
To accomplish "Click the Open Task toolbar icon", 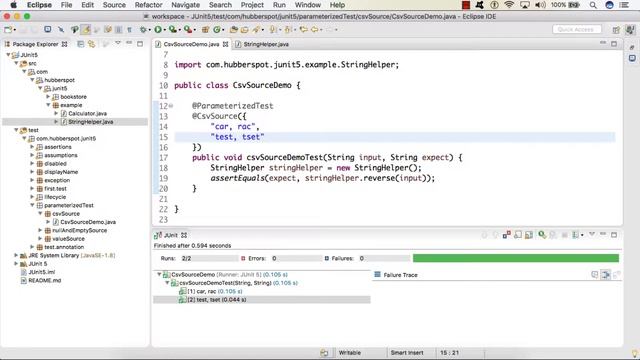I will (x=244, y=29).
